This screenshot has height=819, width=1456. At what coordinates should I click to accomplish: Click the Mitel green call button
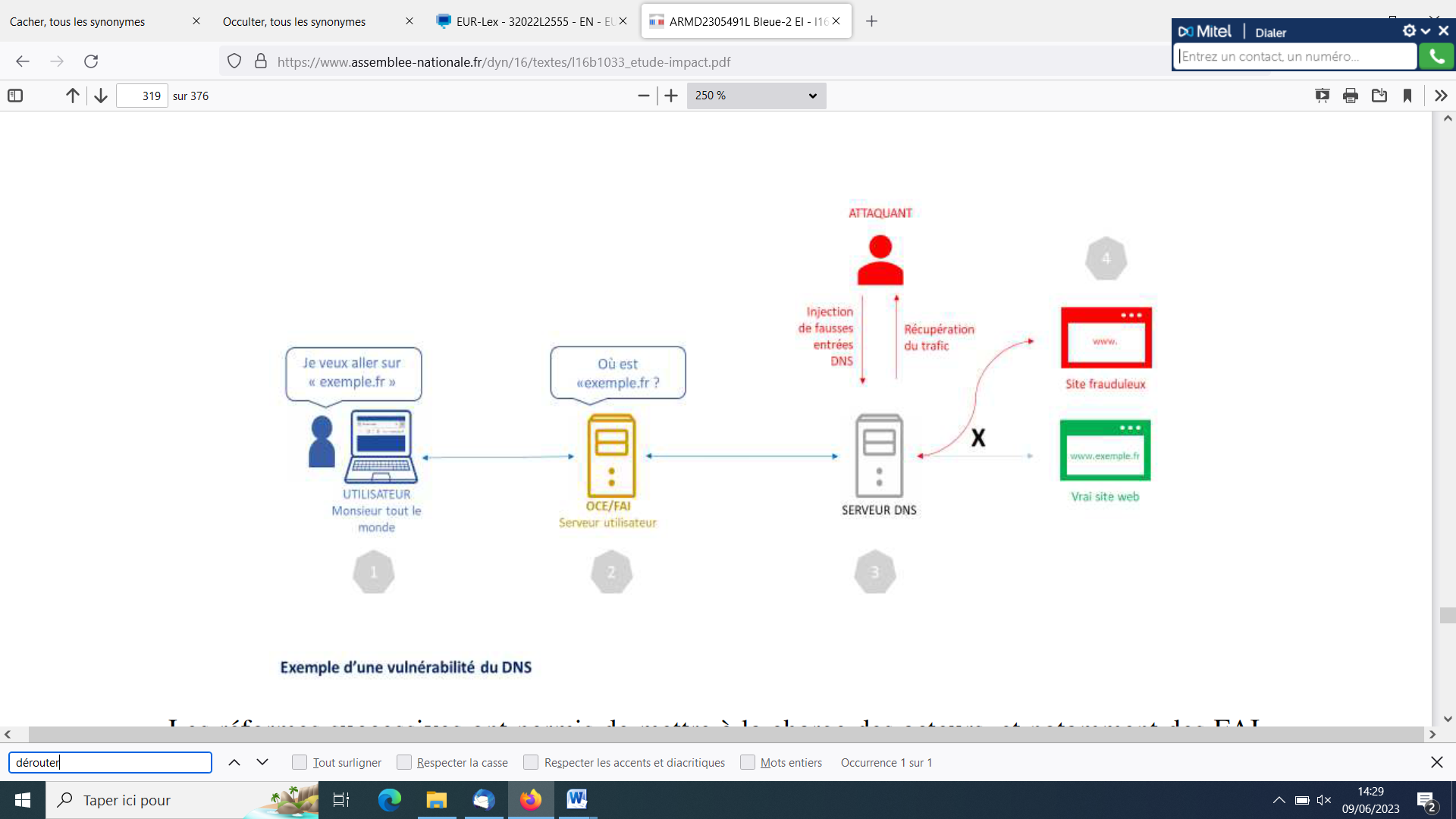point(1436,56)
